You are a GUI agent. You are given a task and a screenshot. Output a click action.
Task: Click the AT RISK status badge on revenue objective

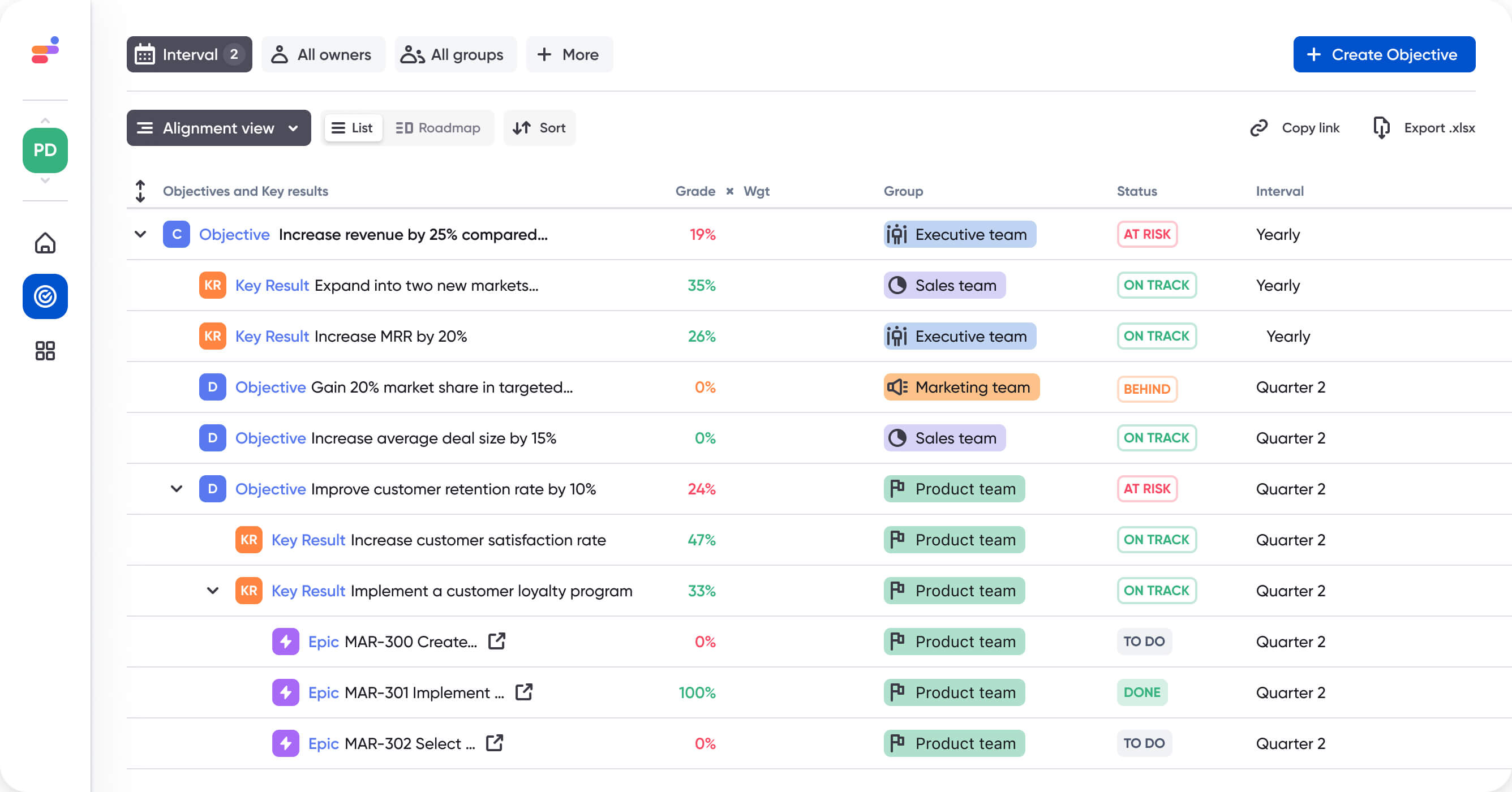tap(1146, 234)
